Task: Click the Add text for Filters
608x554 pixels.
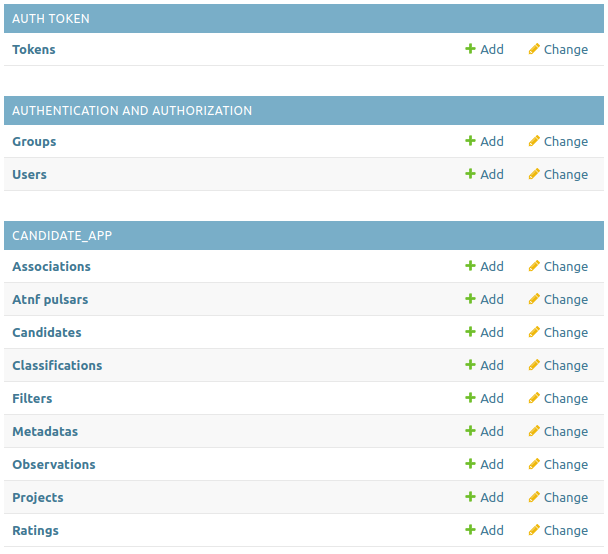Action: [x=492, y=398]
